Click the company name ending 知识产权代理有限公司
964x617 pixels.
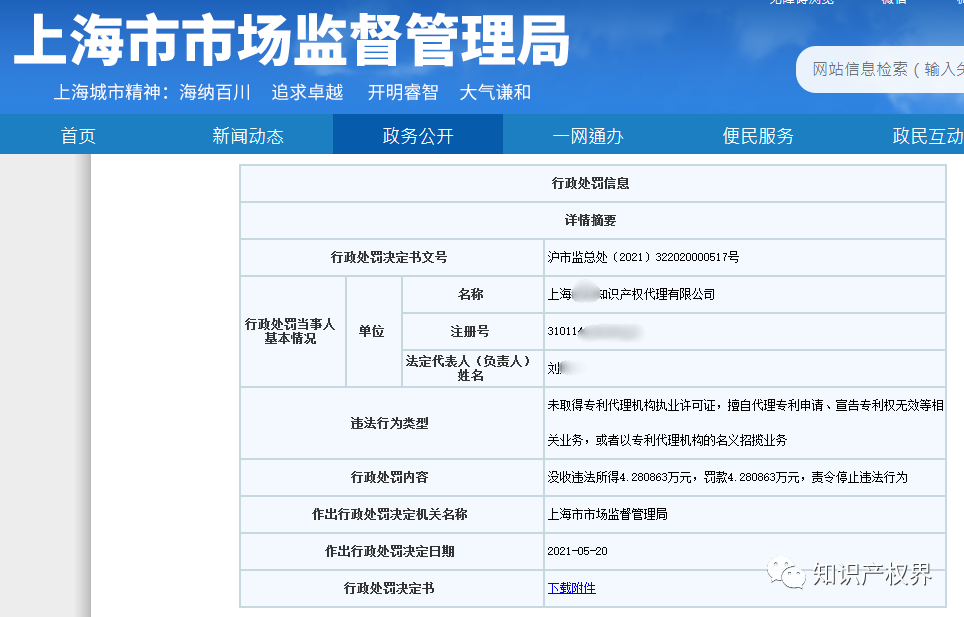pos(631,294)
